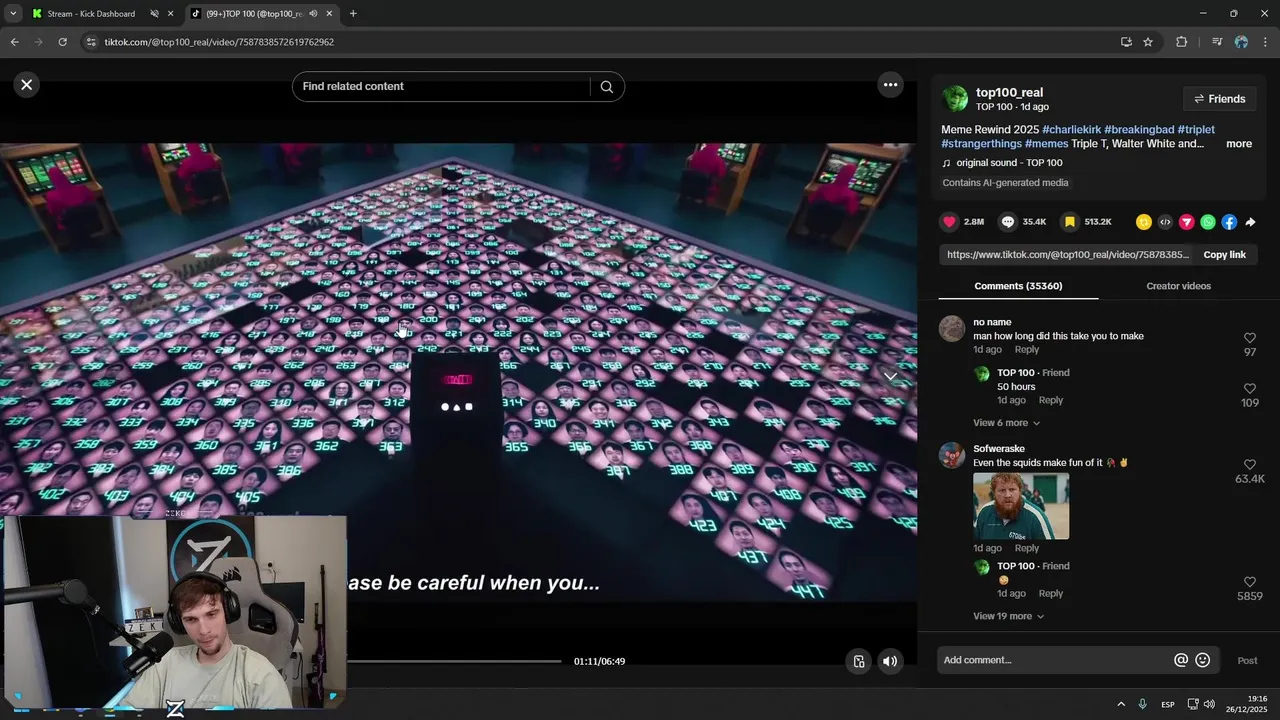
Task: Open the emoji picker in comment box
Action: pyautogui.click(x=1203, y=660)
